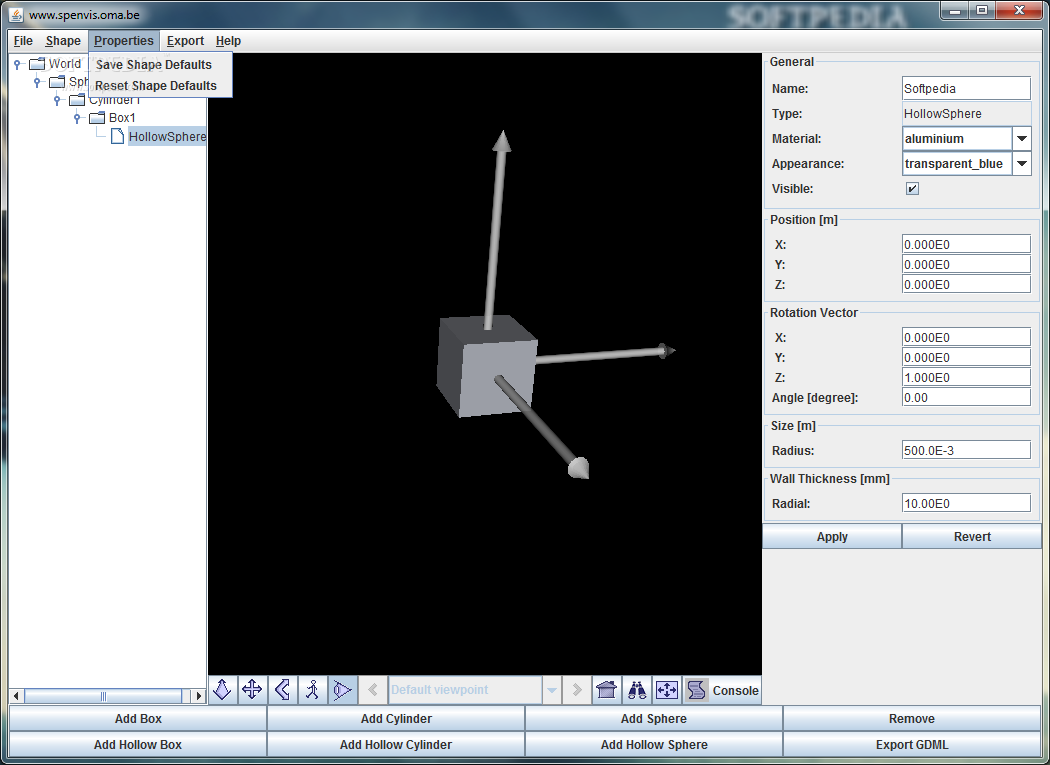Click the Name field containing Softpedia

pos(966,88)
